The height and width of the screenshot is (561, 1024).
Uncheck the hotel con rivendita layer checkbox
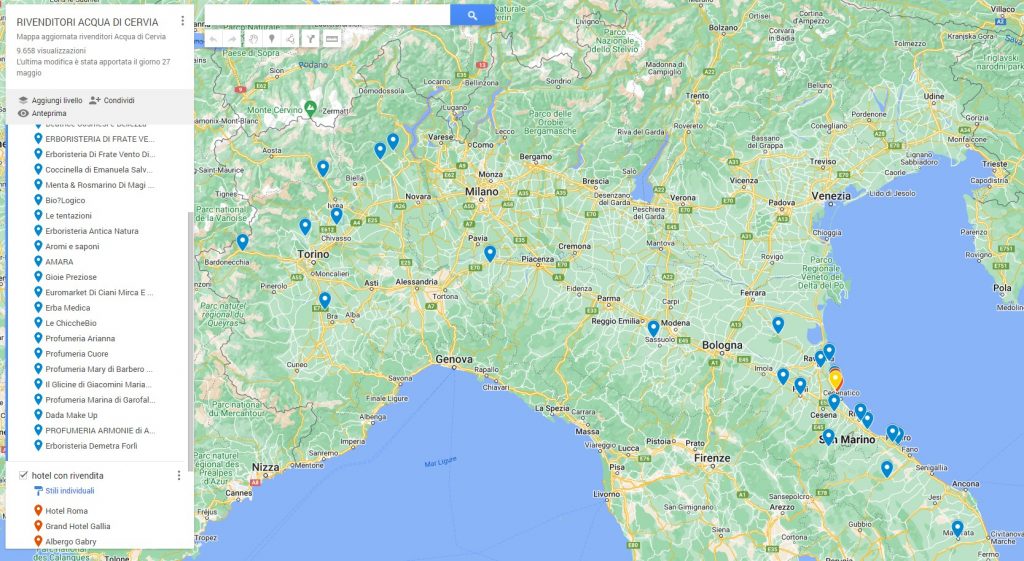(x=24, y=475)
